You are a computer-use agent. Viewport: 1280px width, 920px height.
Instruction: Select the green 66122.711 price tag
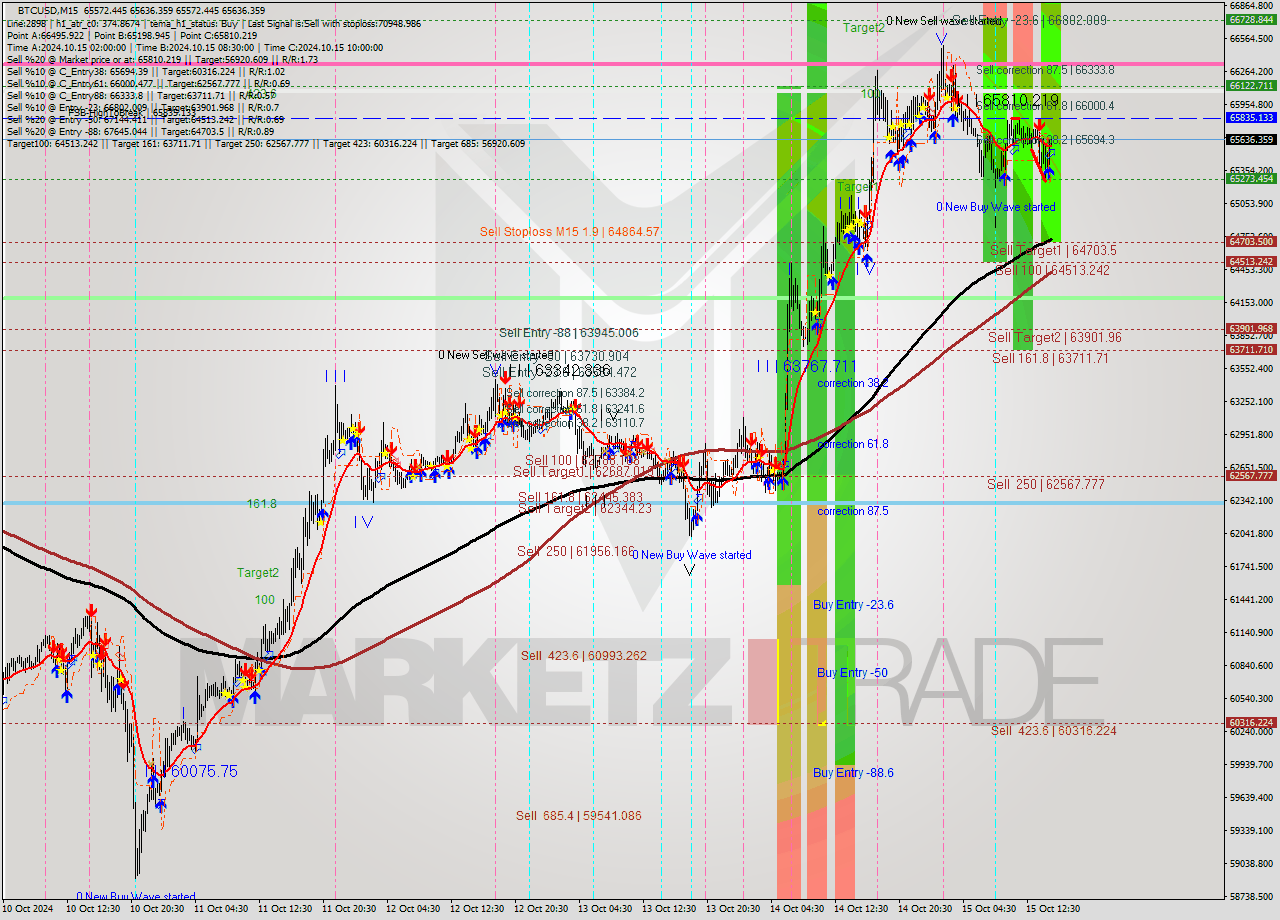(x=1251, y=85)
